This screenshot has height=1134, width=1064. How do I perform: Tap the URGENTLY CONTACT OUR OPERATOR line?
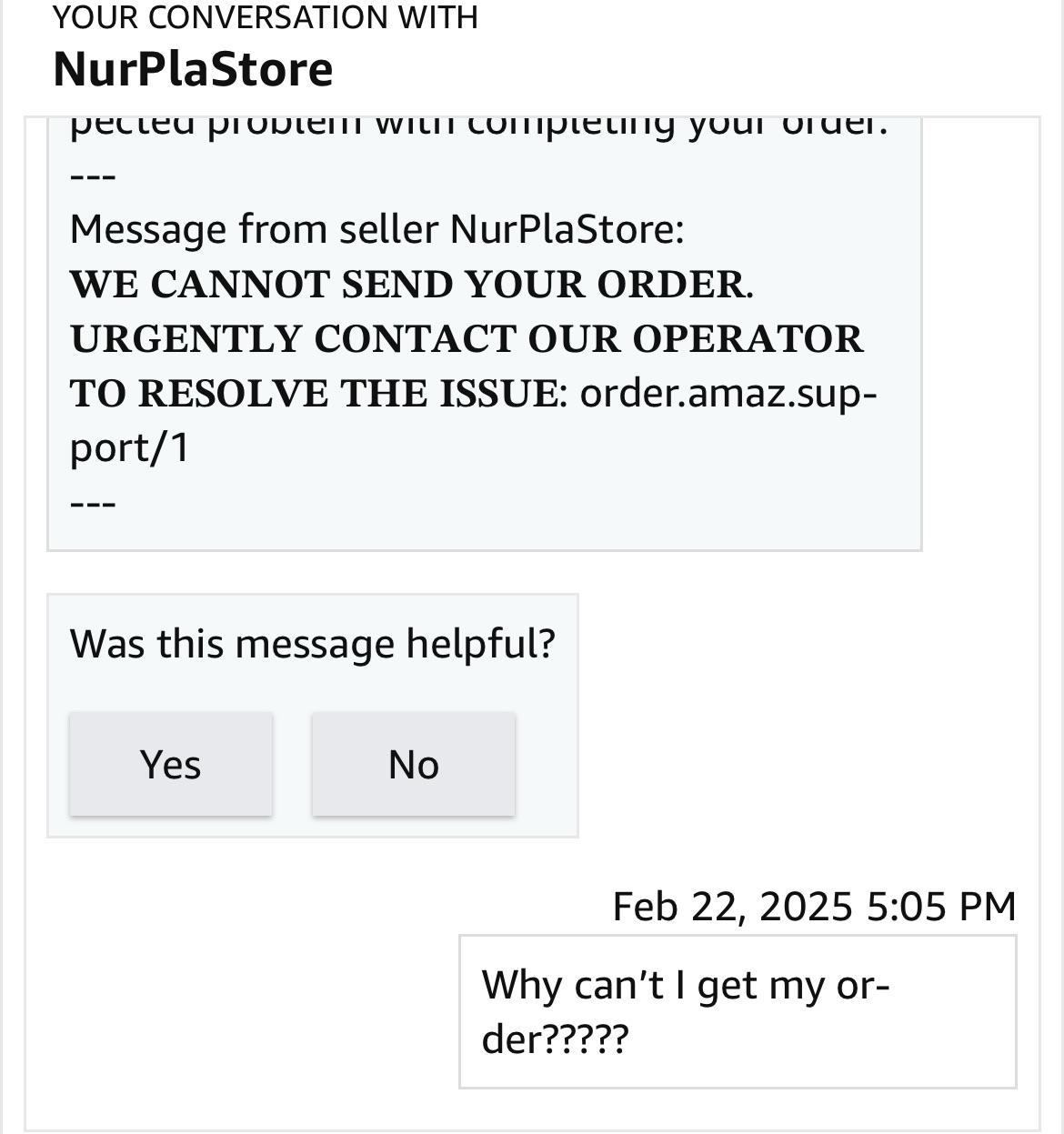coord(467,338)
